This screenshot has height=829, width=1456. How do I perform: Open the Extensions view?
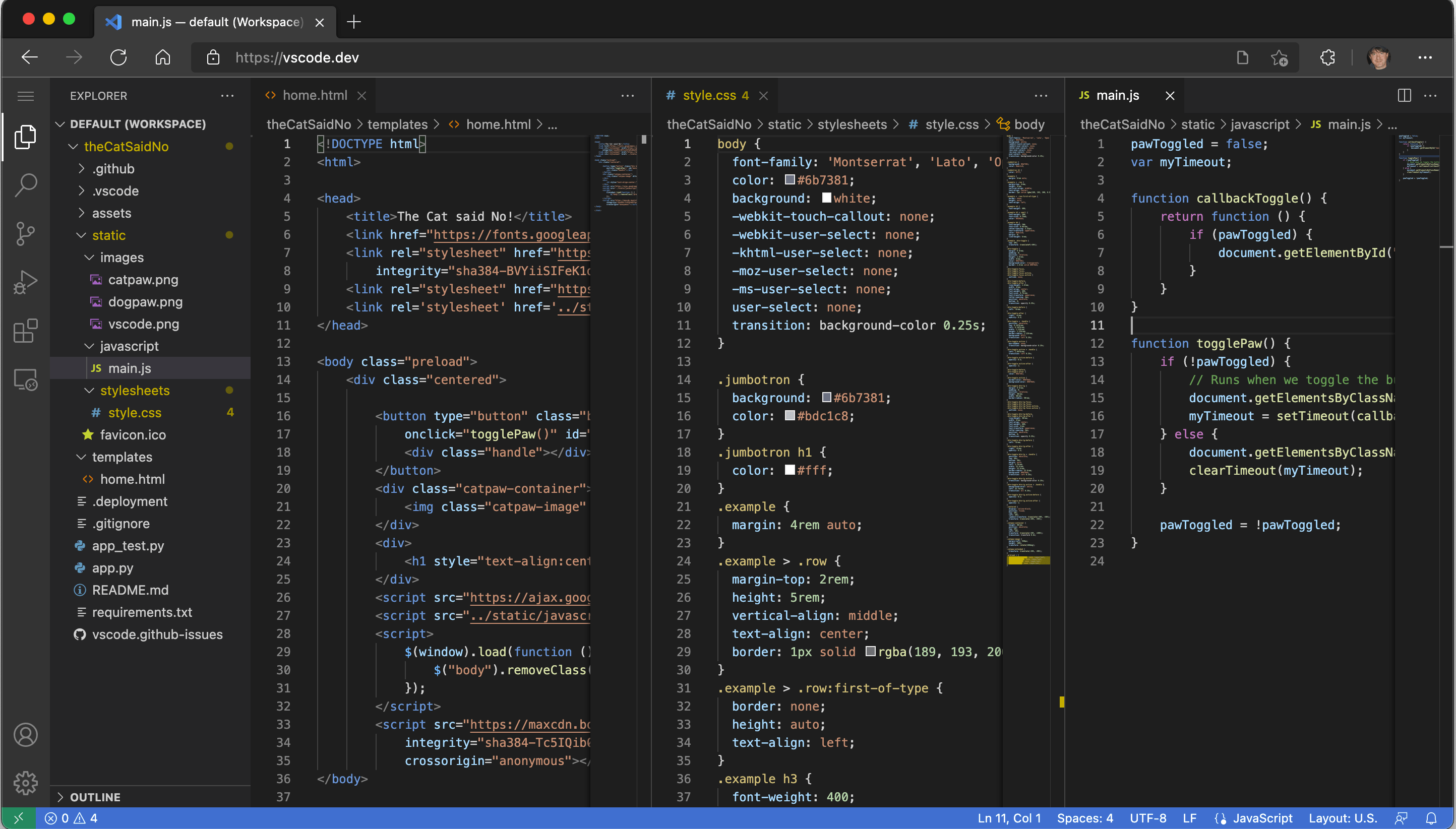25,330
